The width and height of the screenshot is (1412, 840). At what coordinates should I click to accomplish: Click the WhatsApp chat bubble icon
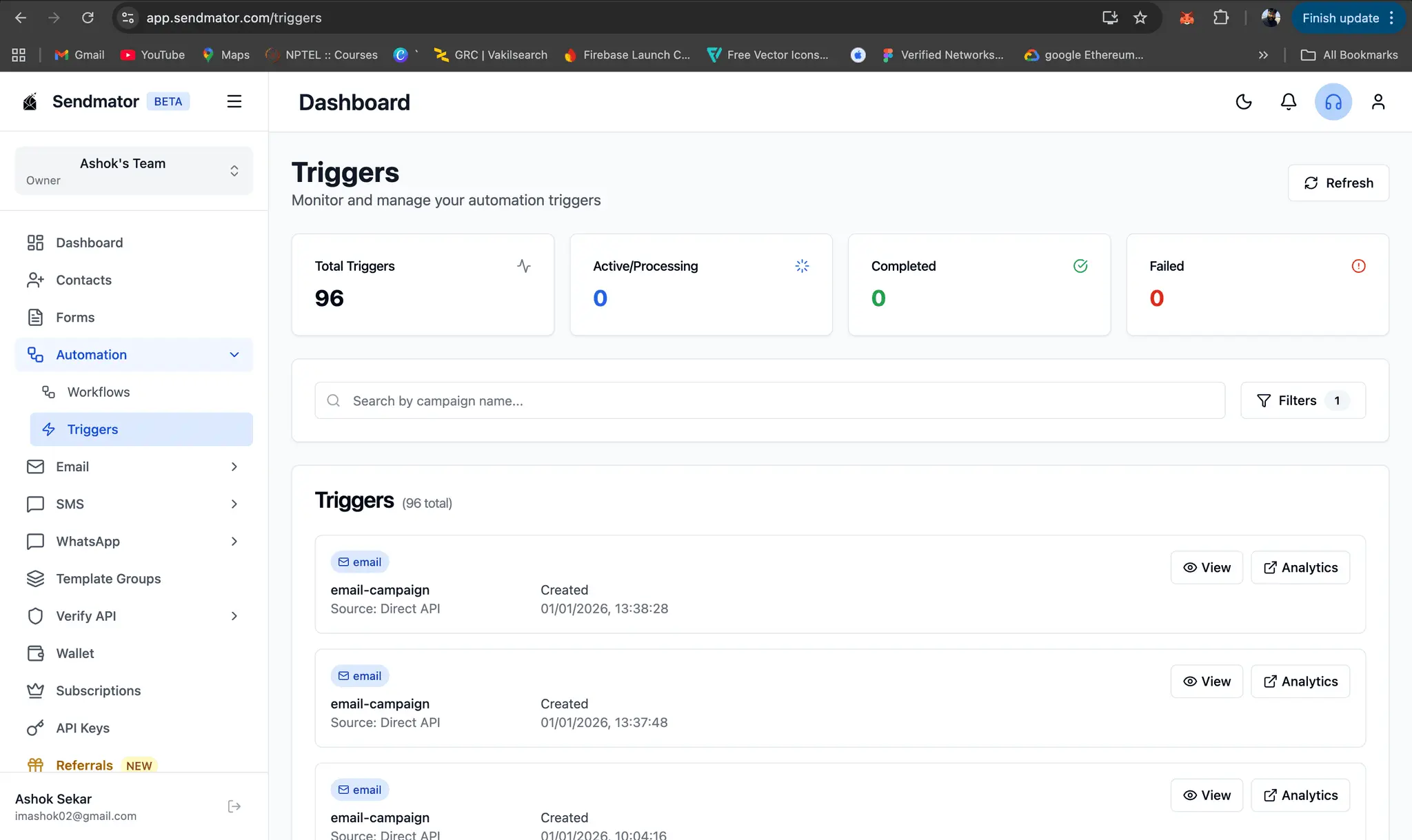(x=35, y=541)
